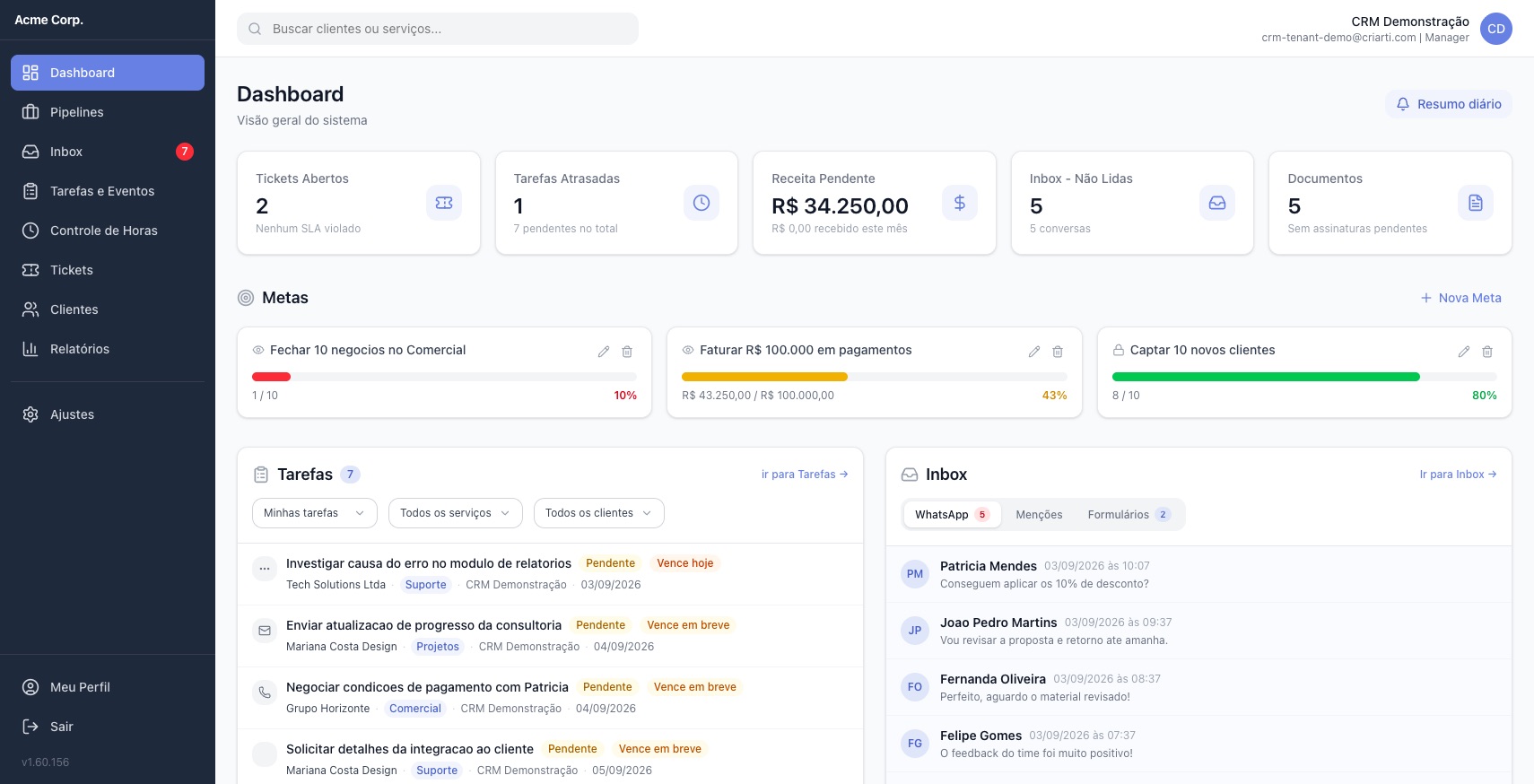
Task: Click the Tarefas count badge 7
Action: [x=350, y=475]
